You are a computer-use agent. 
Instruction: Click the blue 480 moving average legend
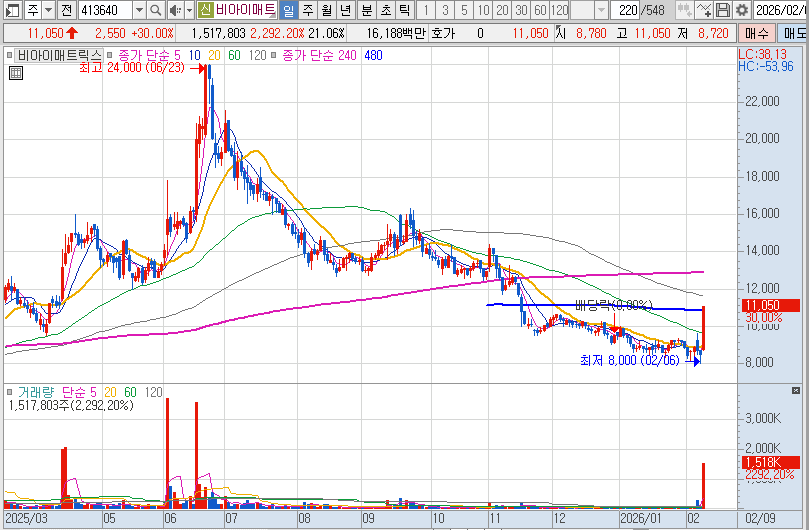[374, 55]
